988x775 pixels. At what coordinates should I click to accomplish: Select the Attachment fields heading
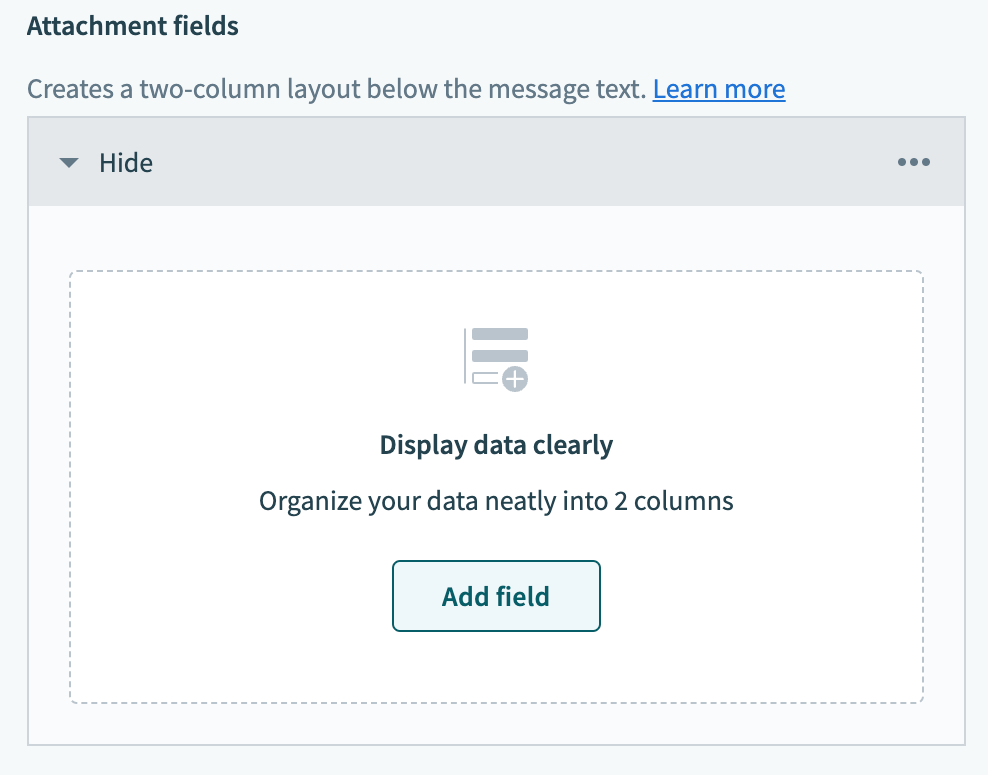[133, 25]
